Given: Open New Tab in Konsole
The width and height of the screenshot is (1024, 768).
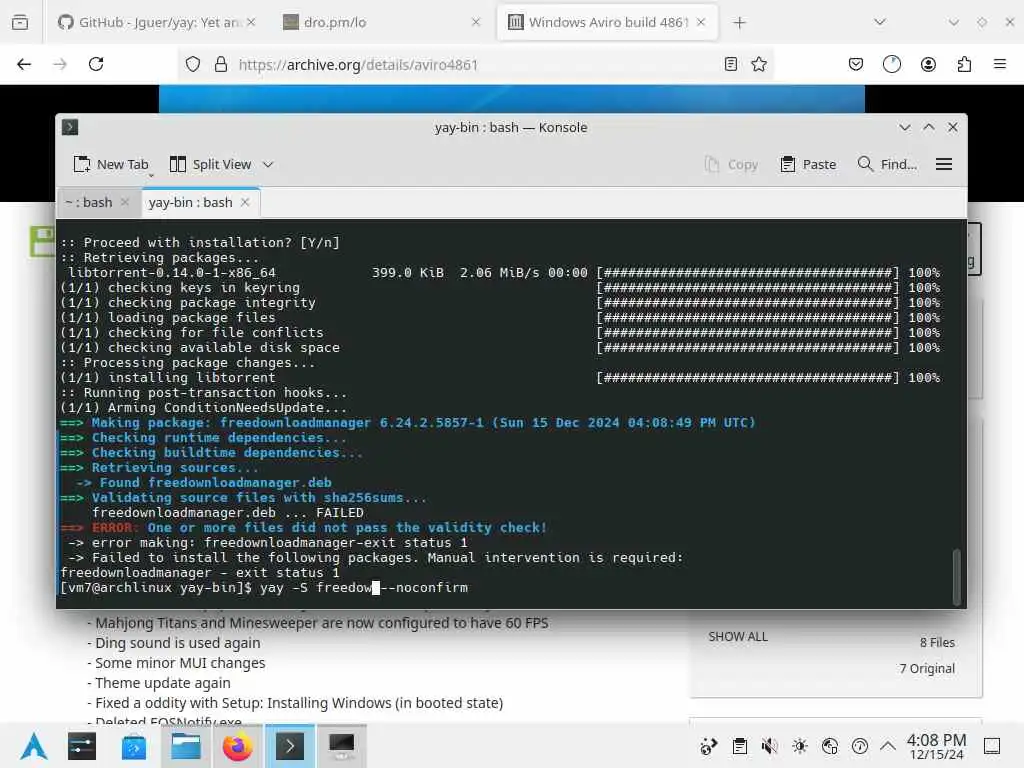Looking at the screenshot, I should point(111,165).
